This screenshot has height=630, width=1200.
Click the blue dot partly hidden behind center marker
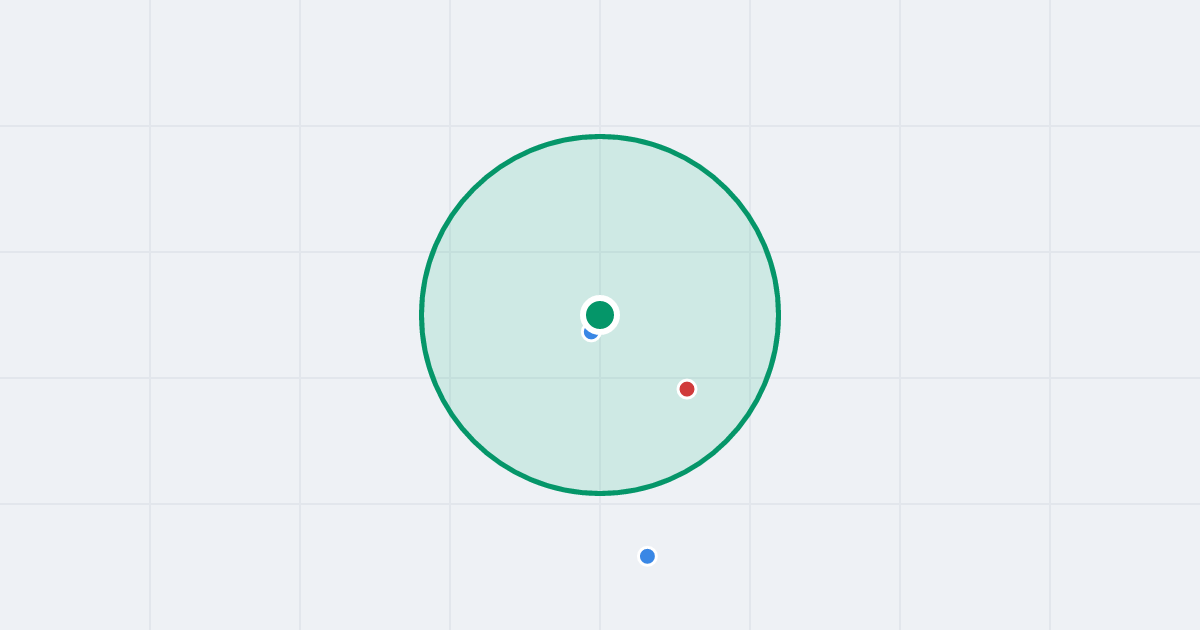click(x=589, y=334)
